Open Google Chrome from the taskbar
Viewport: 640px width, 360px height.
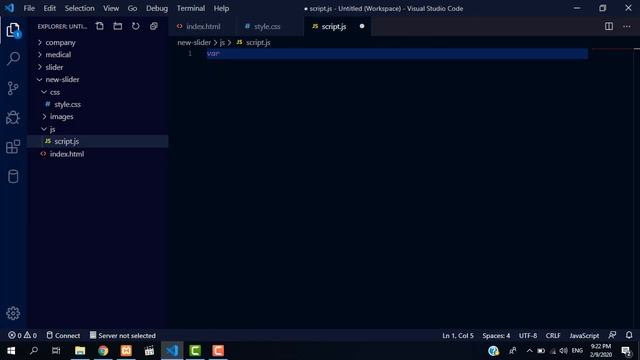[103, 351]
